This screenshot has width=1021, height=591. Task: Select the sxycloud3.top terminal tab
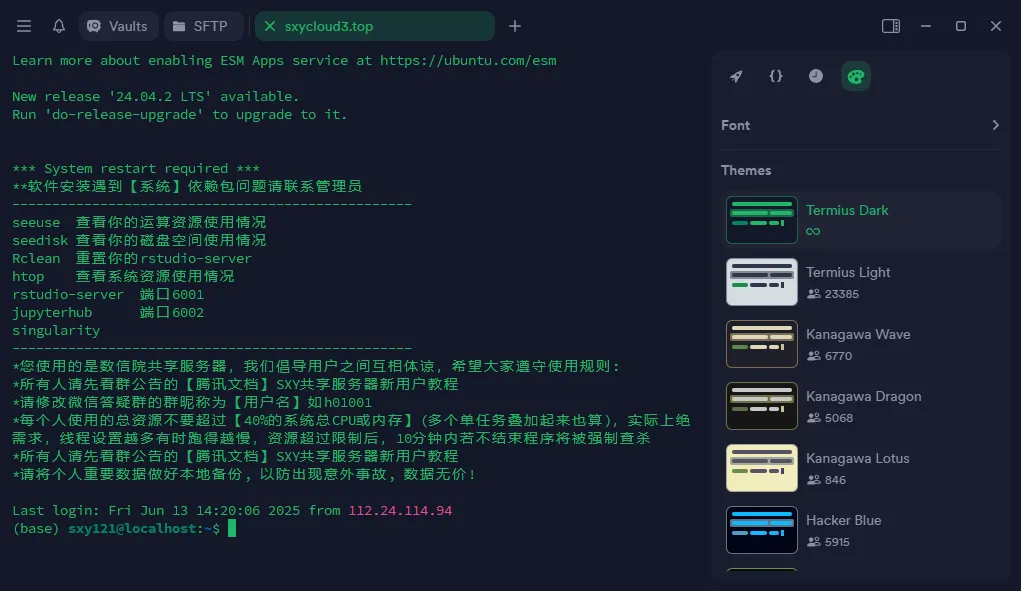(374, 26)
